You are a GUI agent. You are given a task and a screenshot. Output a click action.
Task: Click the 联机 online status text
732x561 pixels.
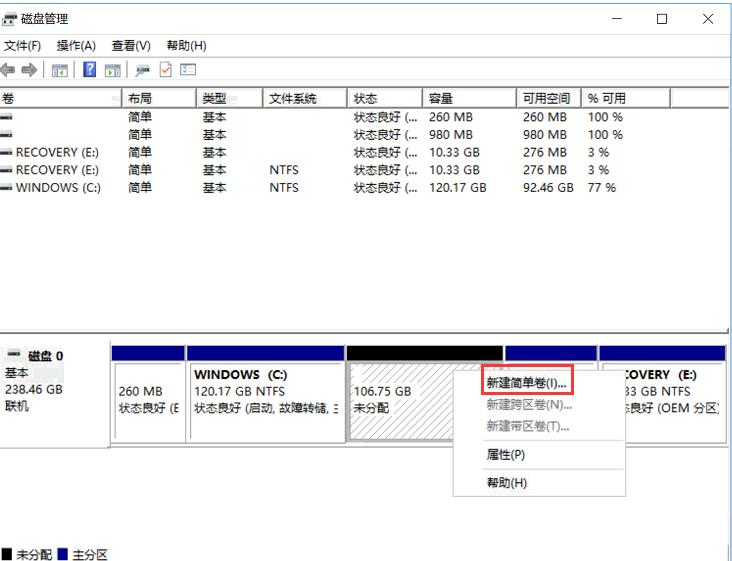pyautogui.click(x=17, y=406)
